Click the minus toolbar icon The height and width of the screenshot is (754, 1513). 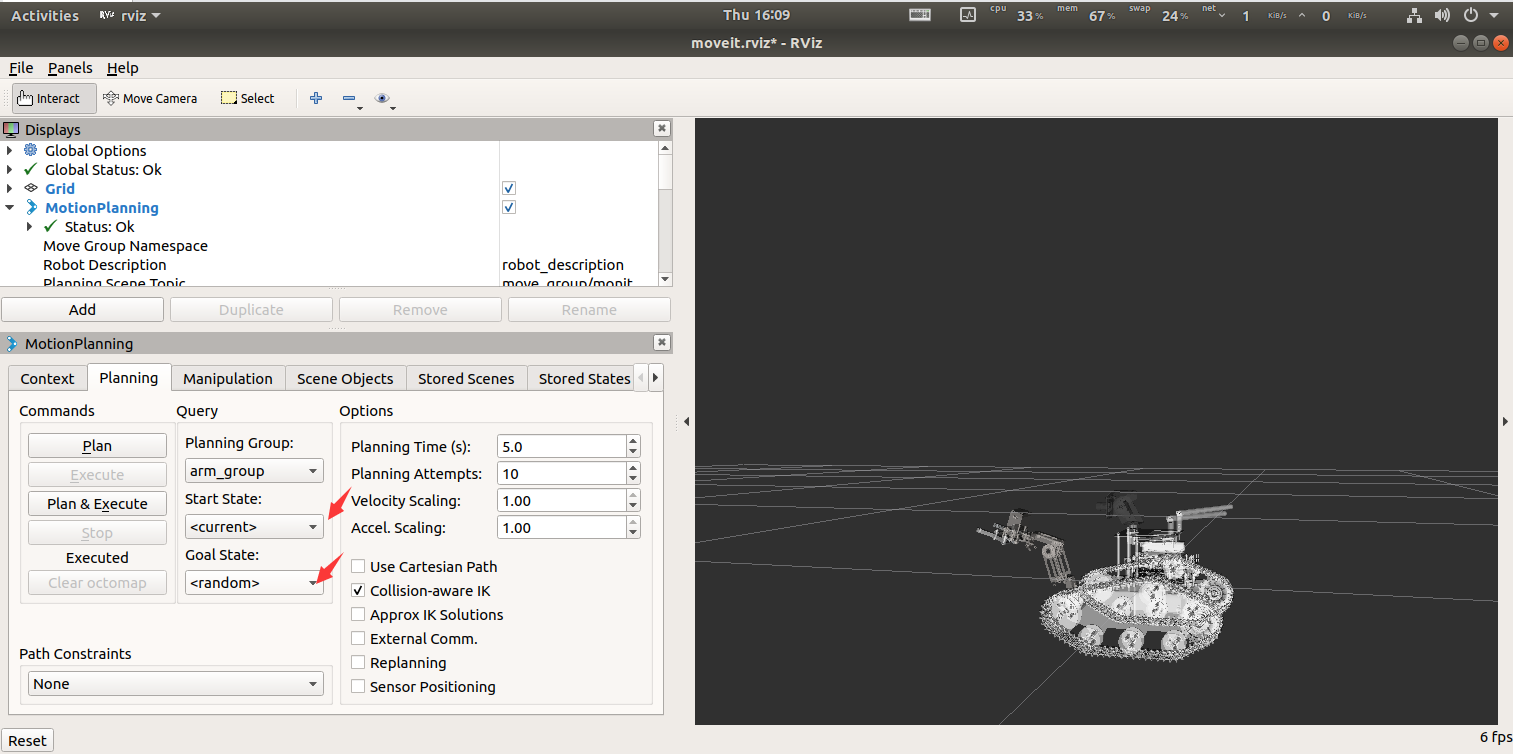point(350,98)
